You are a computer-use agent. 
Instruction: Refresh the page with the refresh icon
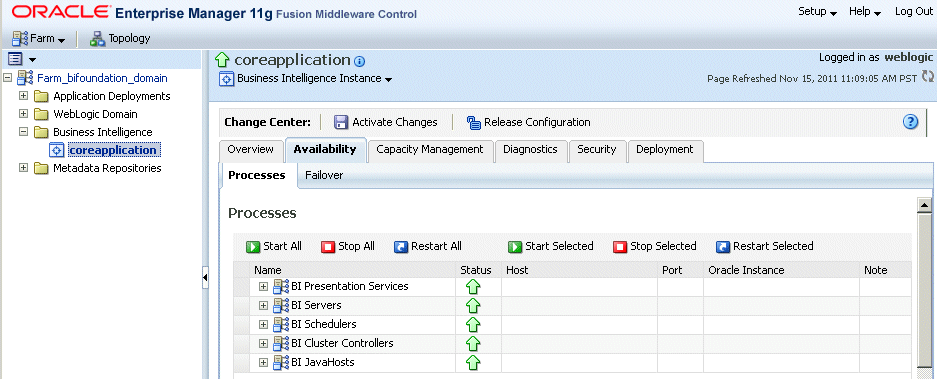[x=927, y=77]
